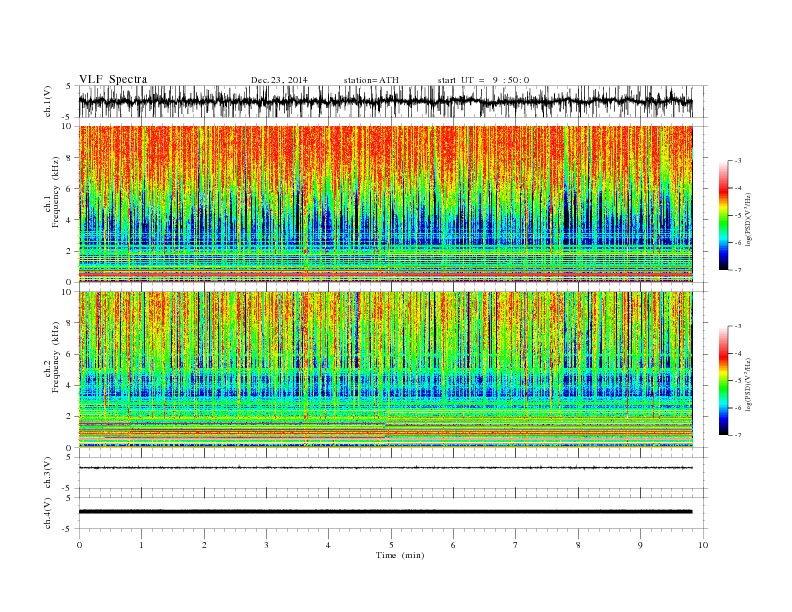Click the ch.1 voltage waveform trace
792x612 pixels.
click(385, 102)
